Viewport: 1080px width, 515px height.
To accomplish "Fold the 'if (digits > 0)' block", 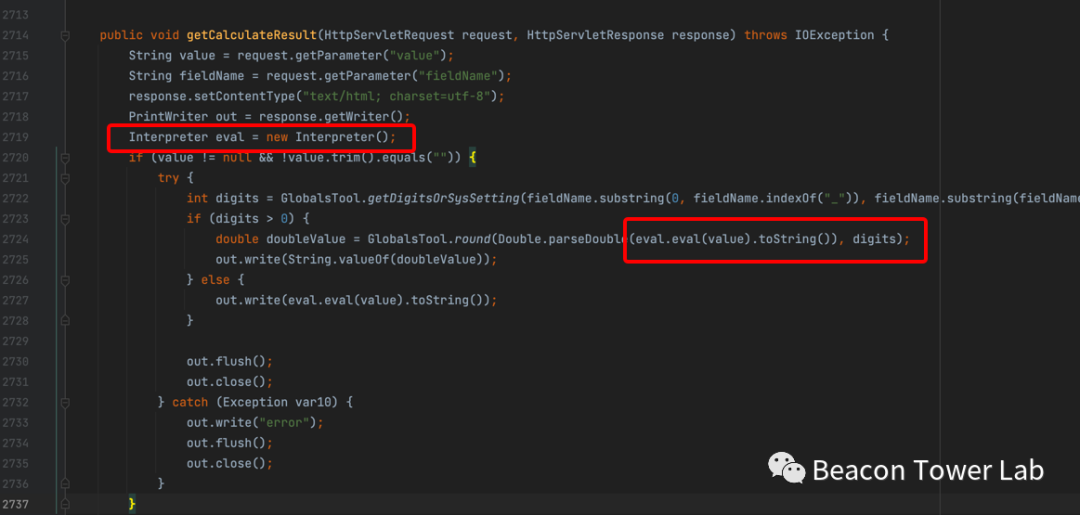I will (x=65, y=219).
